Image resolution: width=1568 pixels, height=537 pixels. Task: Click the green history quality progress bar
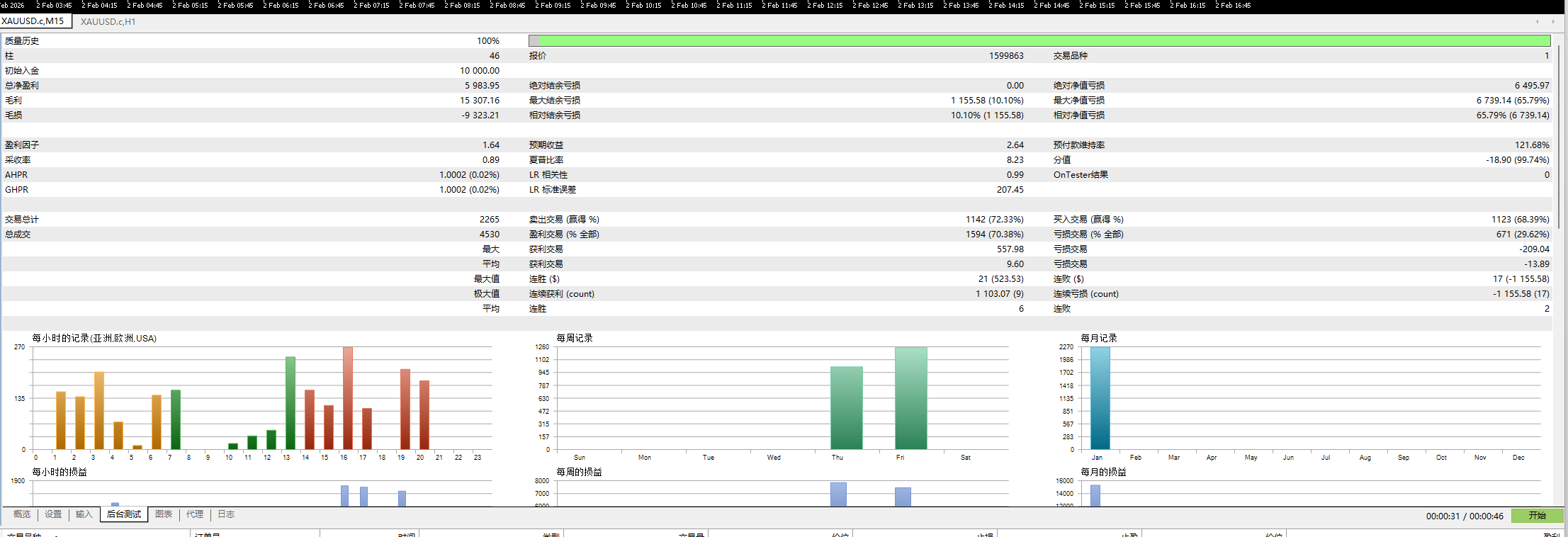pyautogui.click(x=1039, y=41)
